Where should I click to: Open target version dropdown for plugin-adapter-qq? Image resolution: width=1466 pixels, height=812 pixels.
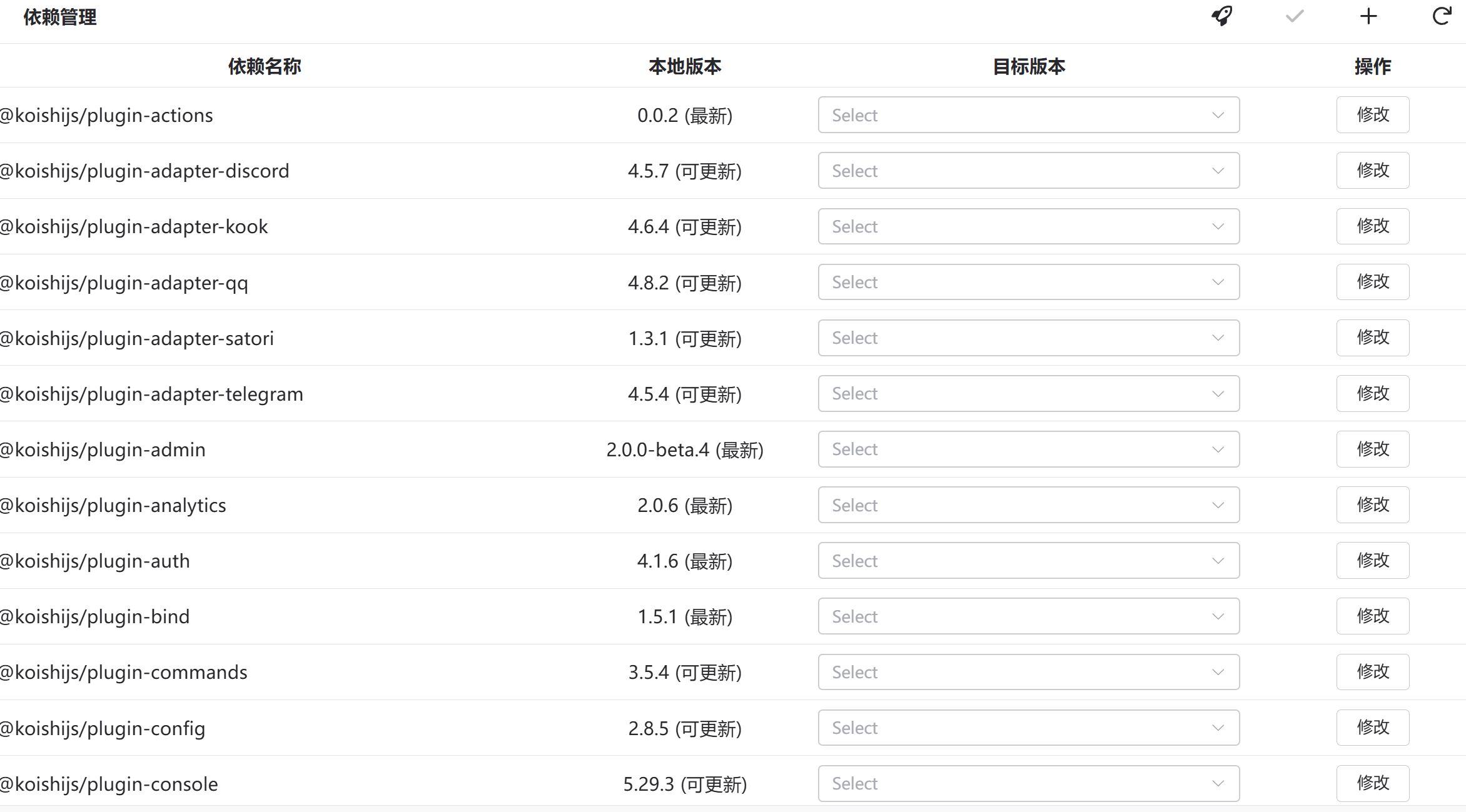tap(1029, 282)
